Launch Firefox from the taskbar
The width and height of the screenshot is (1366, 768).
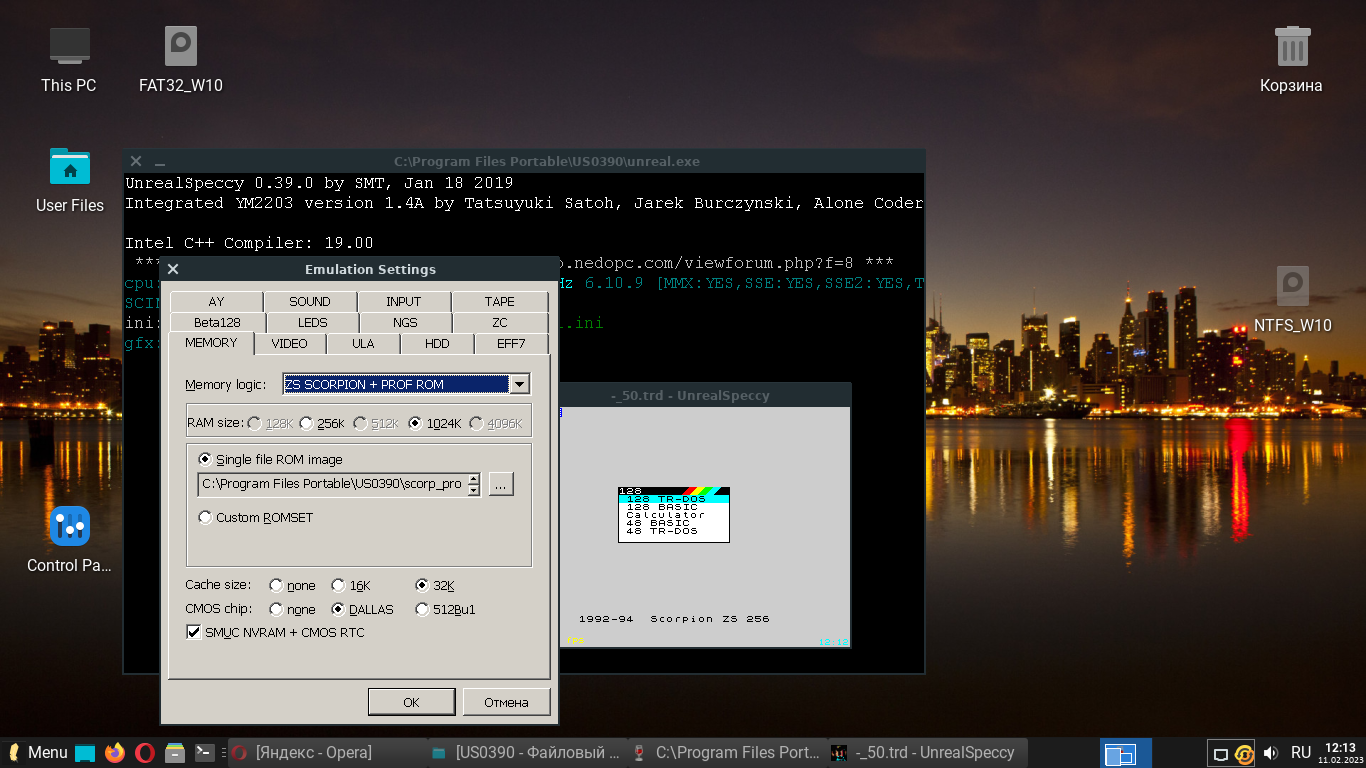click(x=115, y=753)
